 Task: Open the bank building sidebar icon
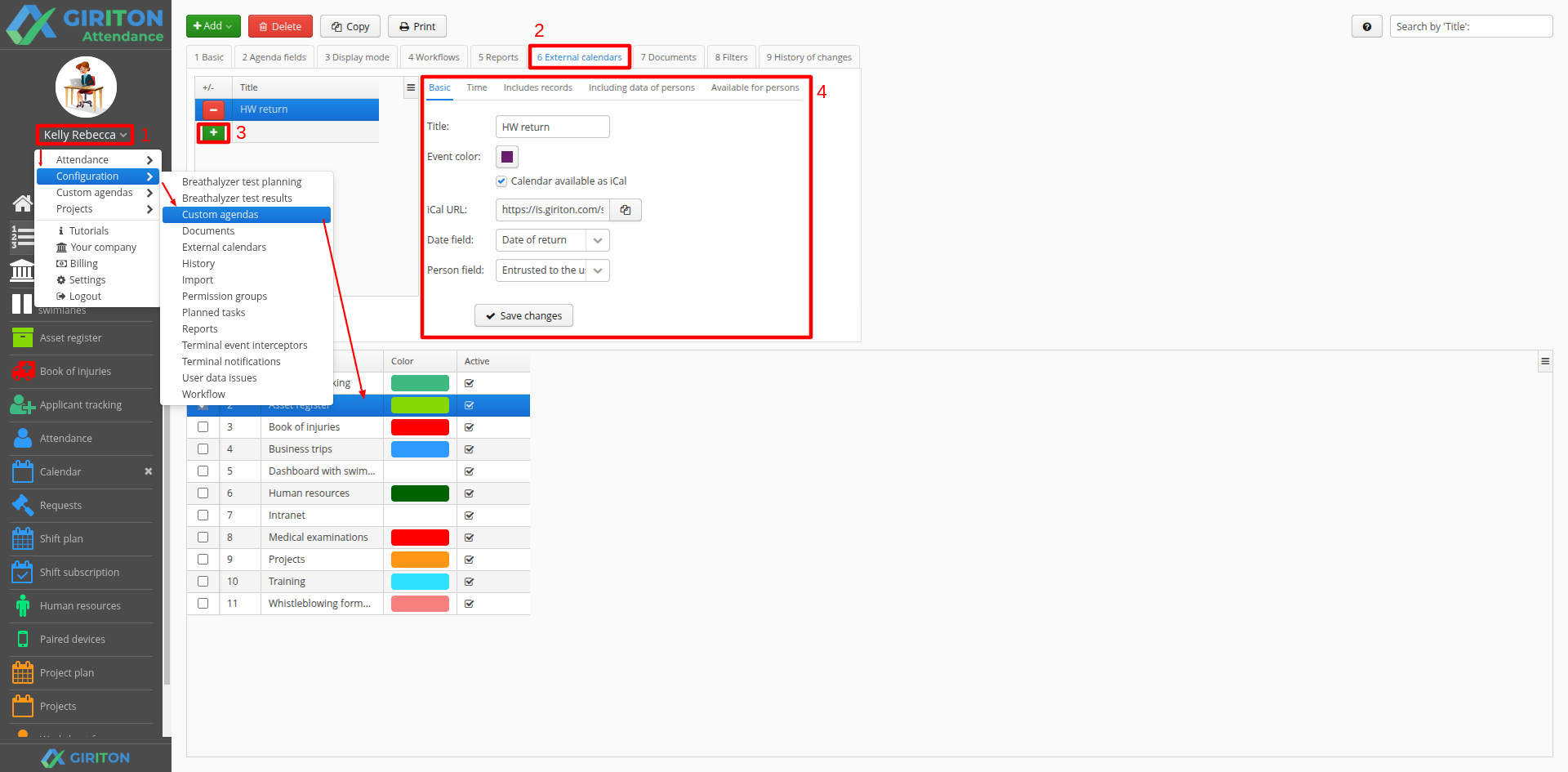[x=22, y=270]
